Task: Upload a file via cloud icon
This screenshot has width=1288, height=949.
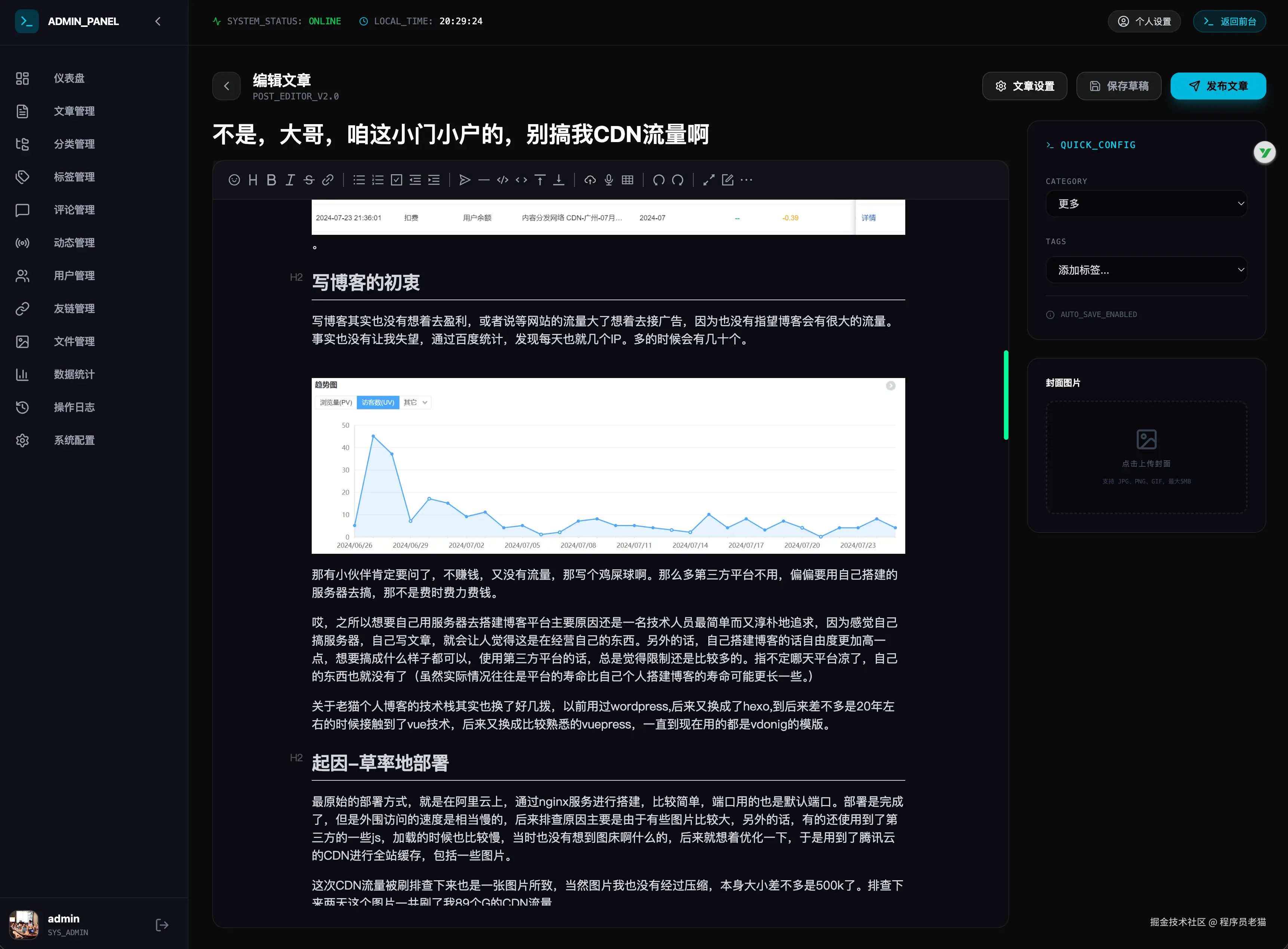Action: pos(590,180)
